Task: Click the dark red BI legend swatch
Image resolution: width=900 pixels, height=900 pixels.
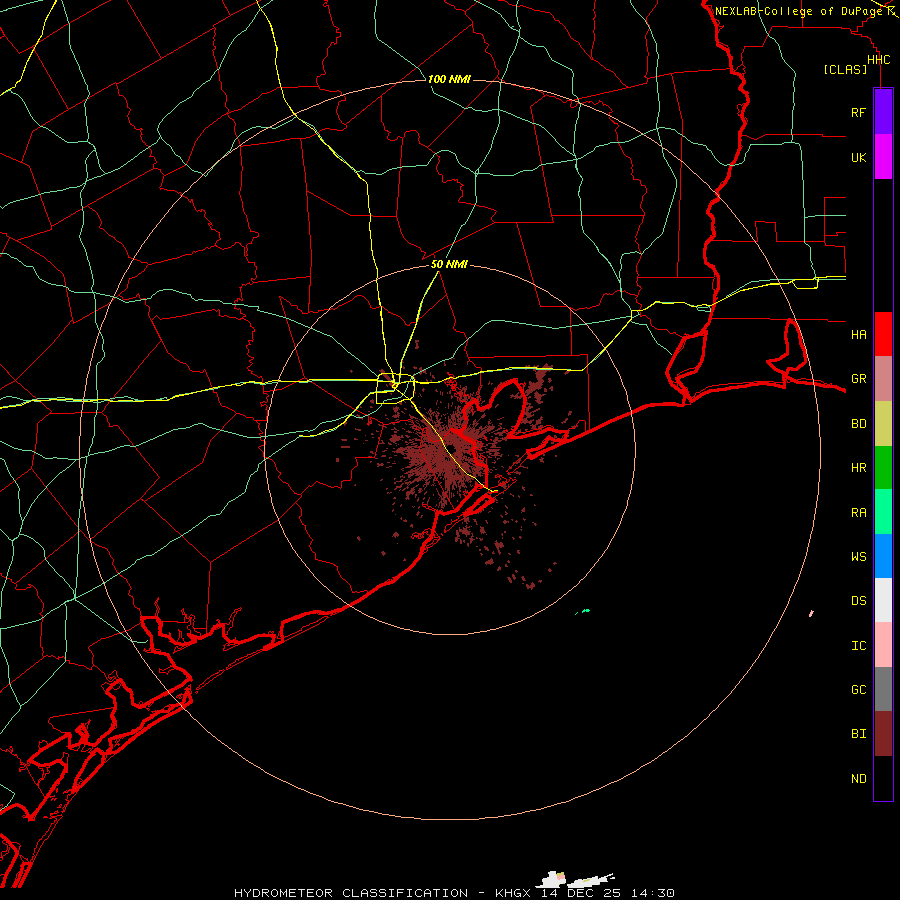Action: (883, 734)
